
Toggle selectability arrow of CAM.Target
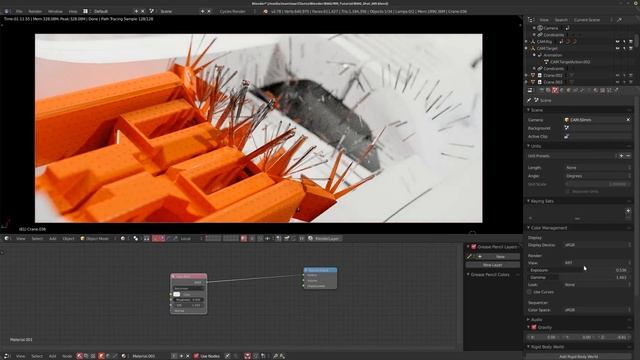click(624, 48)
